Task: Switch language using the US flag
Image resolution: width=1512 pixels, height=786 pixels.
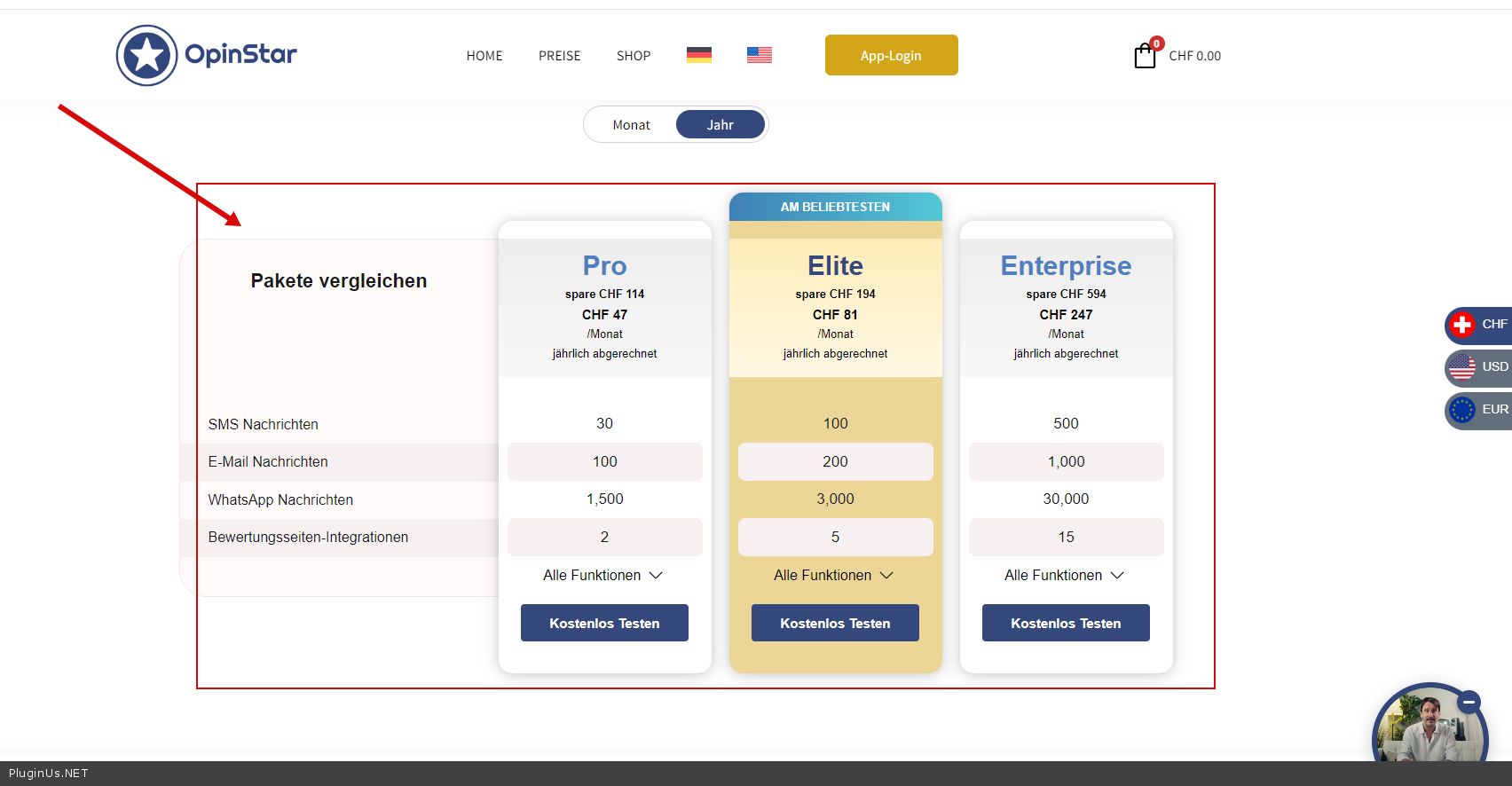Action: 759,55
